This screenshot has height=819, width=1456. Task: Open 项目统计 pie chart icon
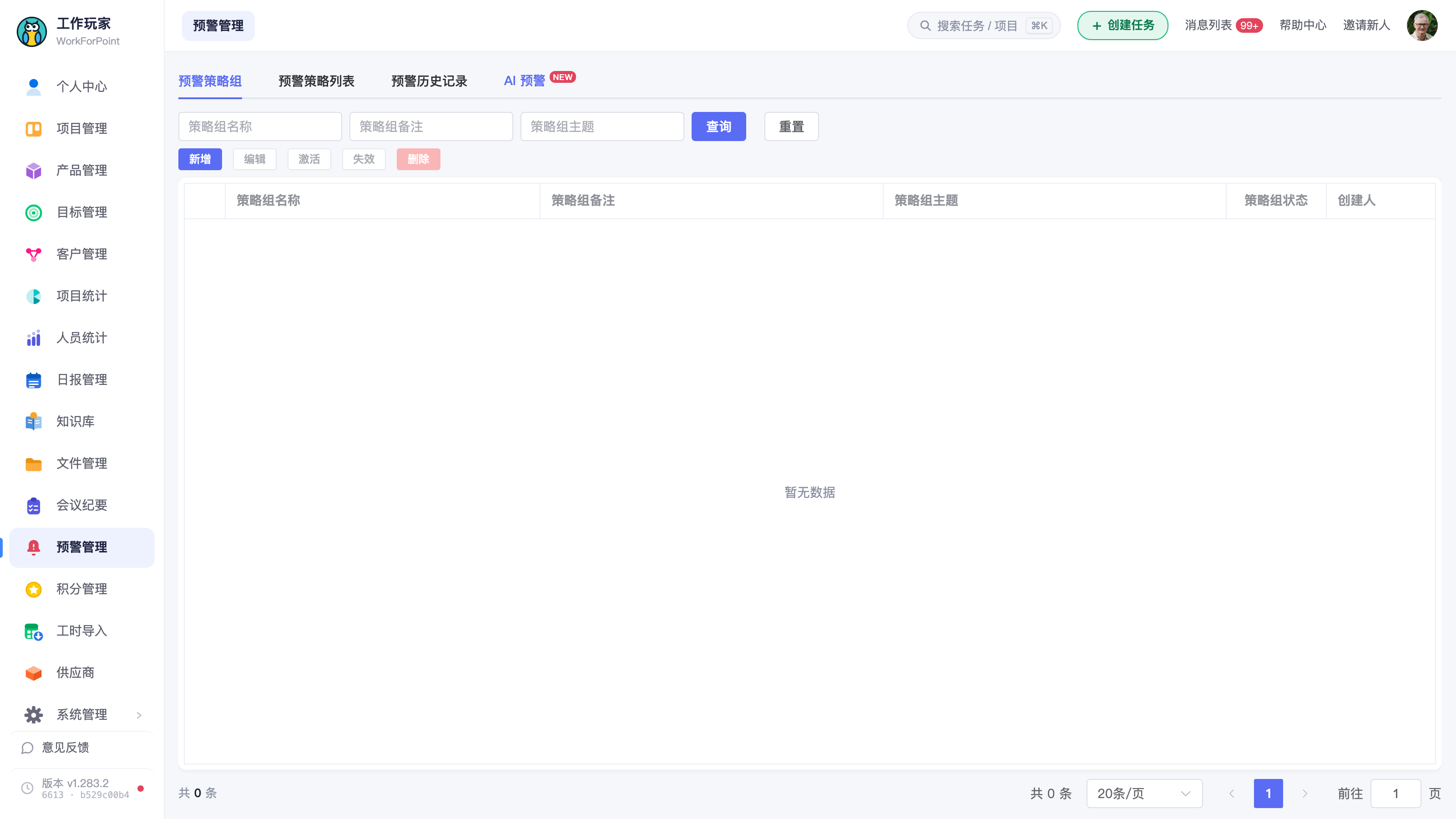33,296
